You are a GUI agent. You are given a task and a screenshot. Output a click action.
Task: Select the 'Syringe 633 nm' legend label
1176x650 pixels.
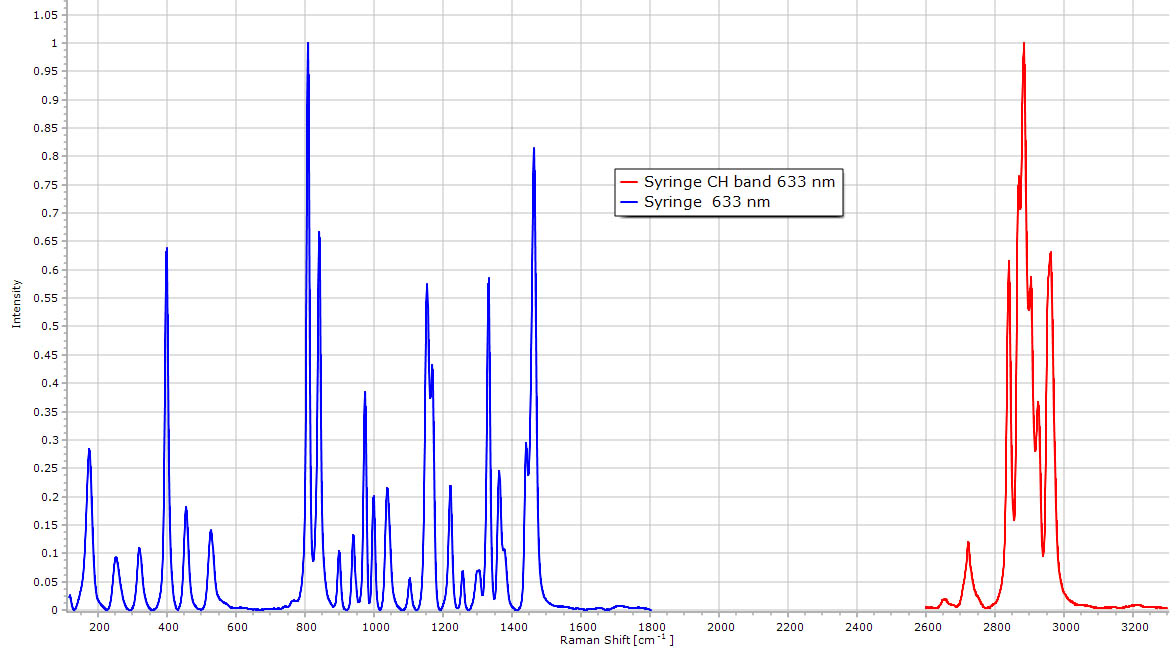click(x=706, y=202)
